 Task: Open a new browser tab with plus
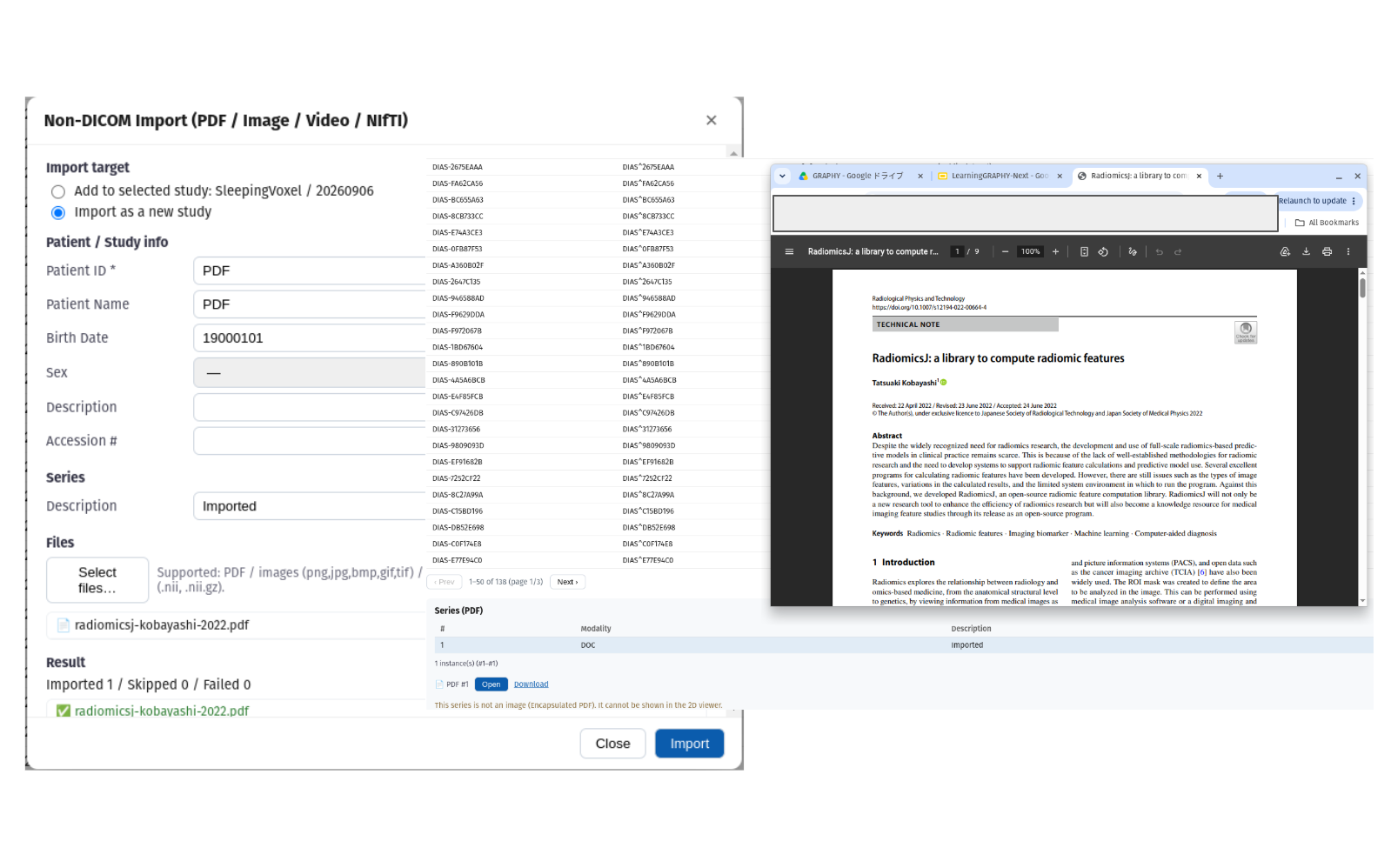[x=1220, y=176]
